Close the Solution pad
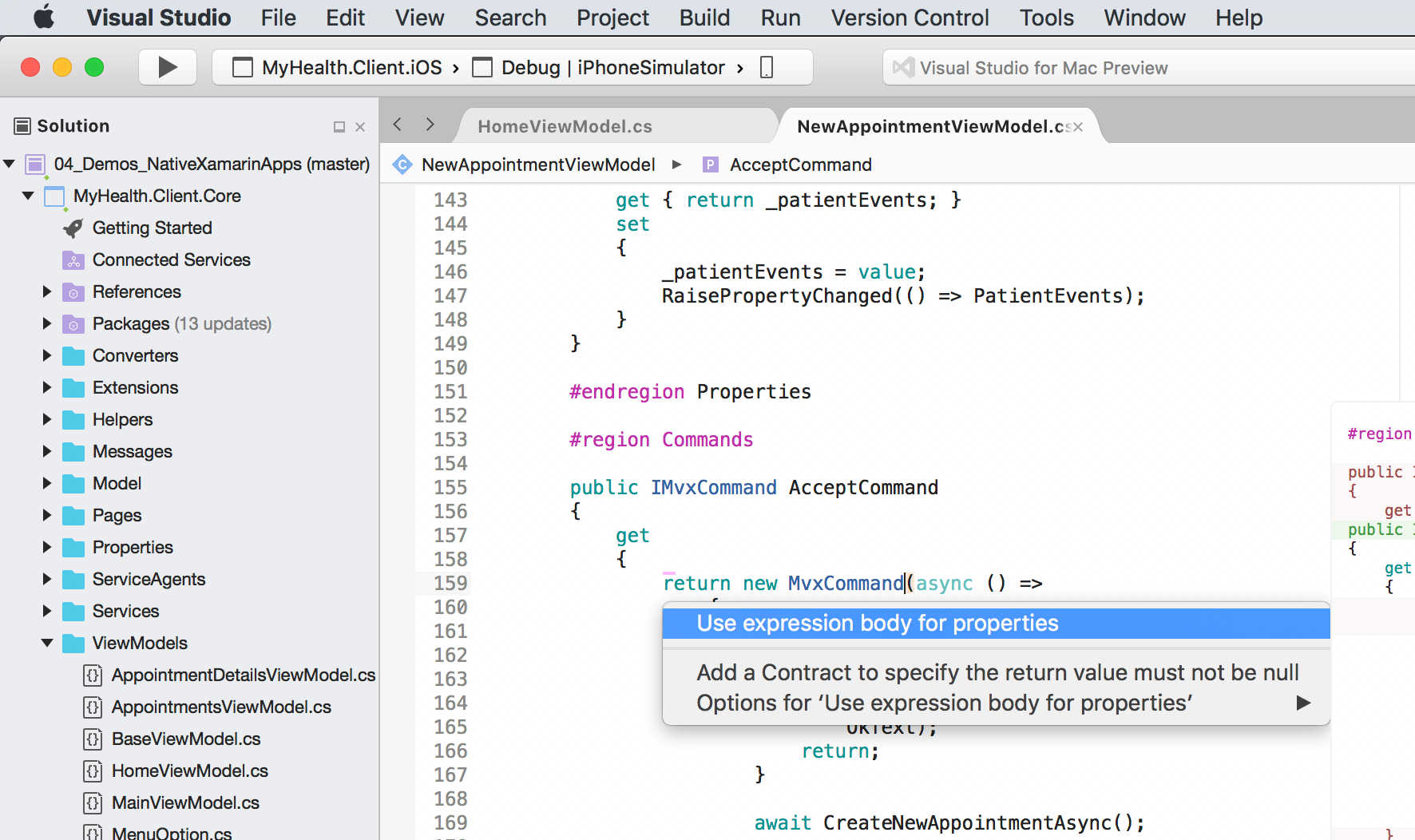This screenshot has width=1415, height=840. click(360, 127)
